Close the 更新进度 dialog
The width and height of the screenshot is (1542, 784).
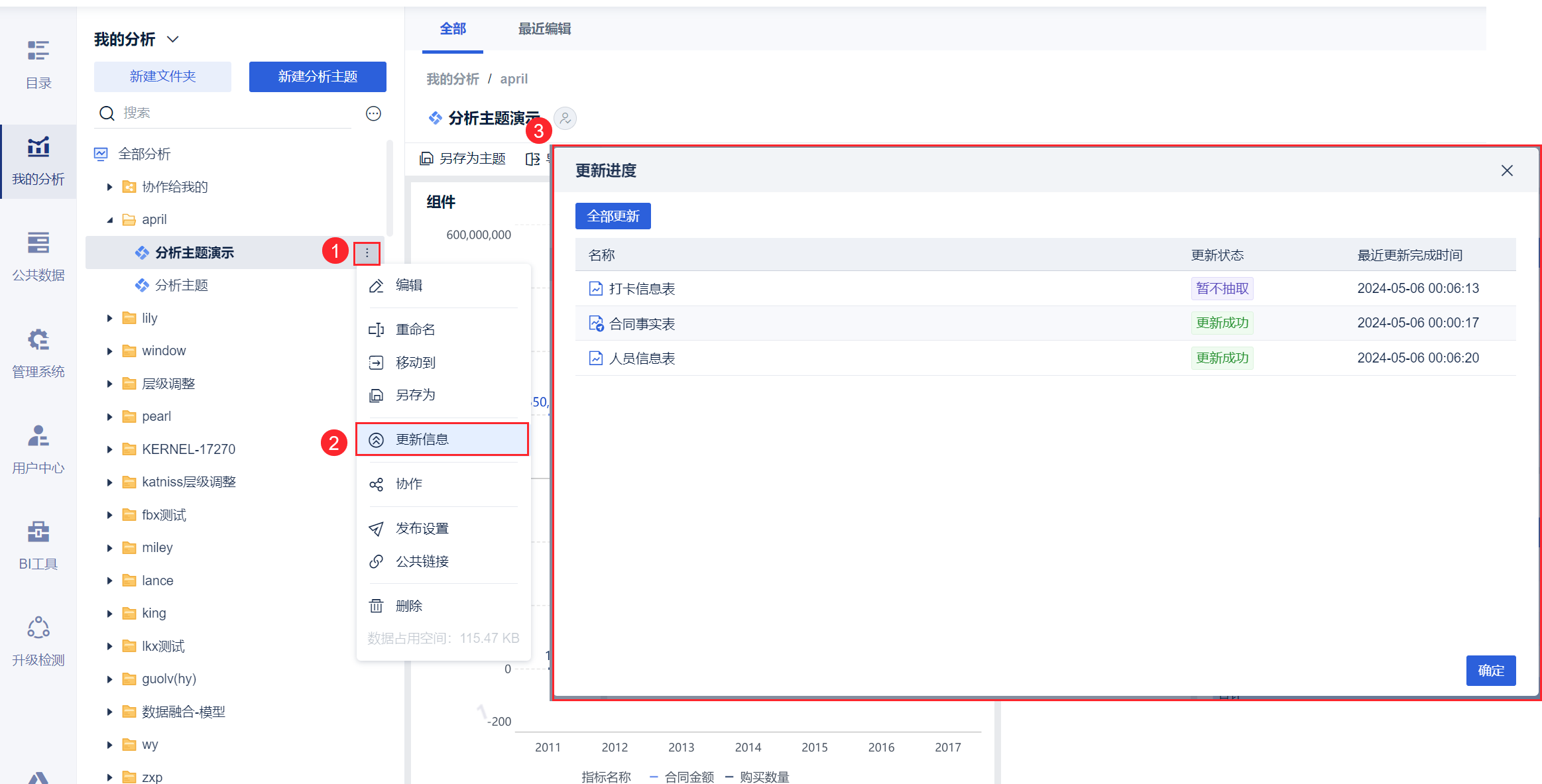[1507, 171]
